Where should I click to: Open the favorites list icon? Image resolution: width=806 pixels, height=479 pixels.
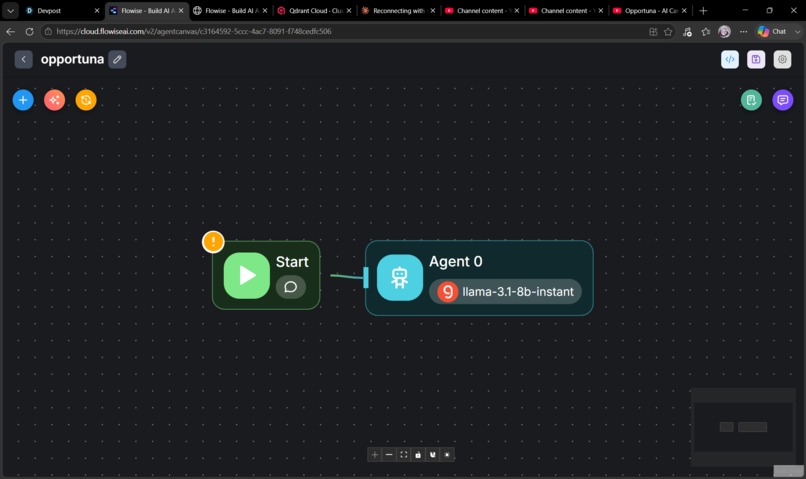pyautogui.click(x=706, y=32)
